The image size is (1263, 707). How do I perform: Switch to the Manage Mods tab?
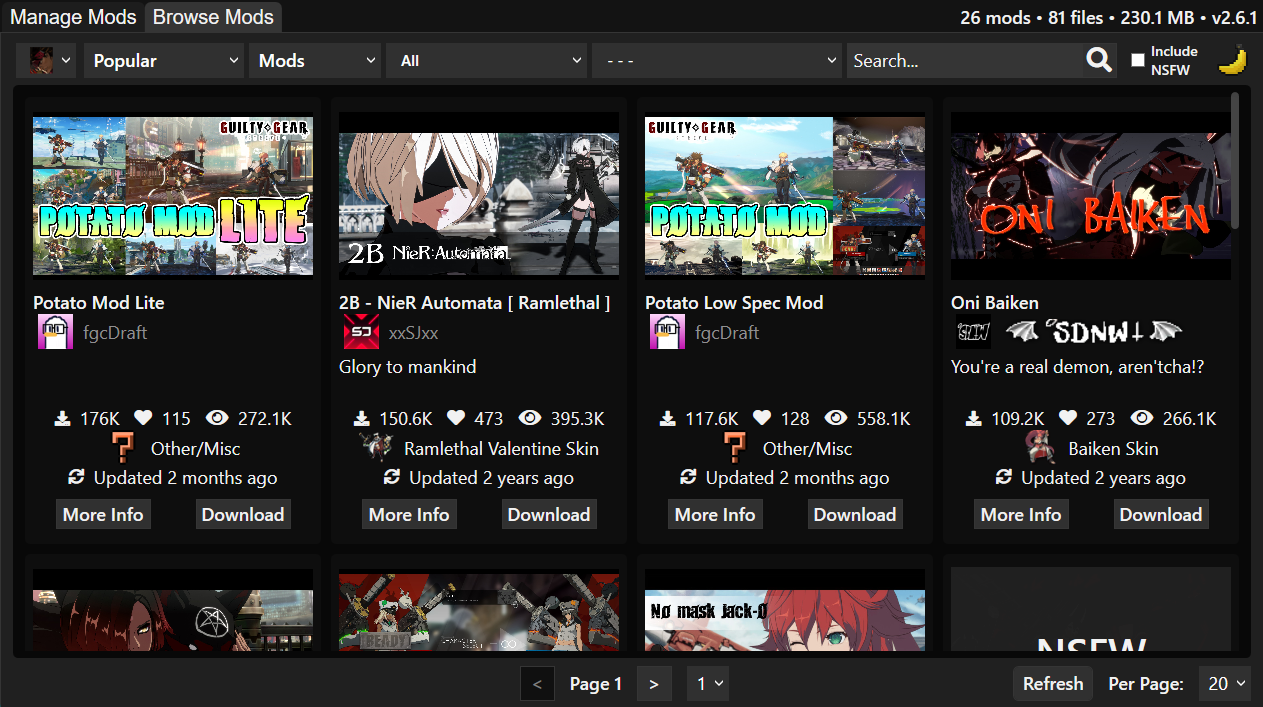point(73,17)
